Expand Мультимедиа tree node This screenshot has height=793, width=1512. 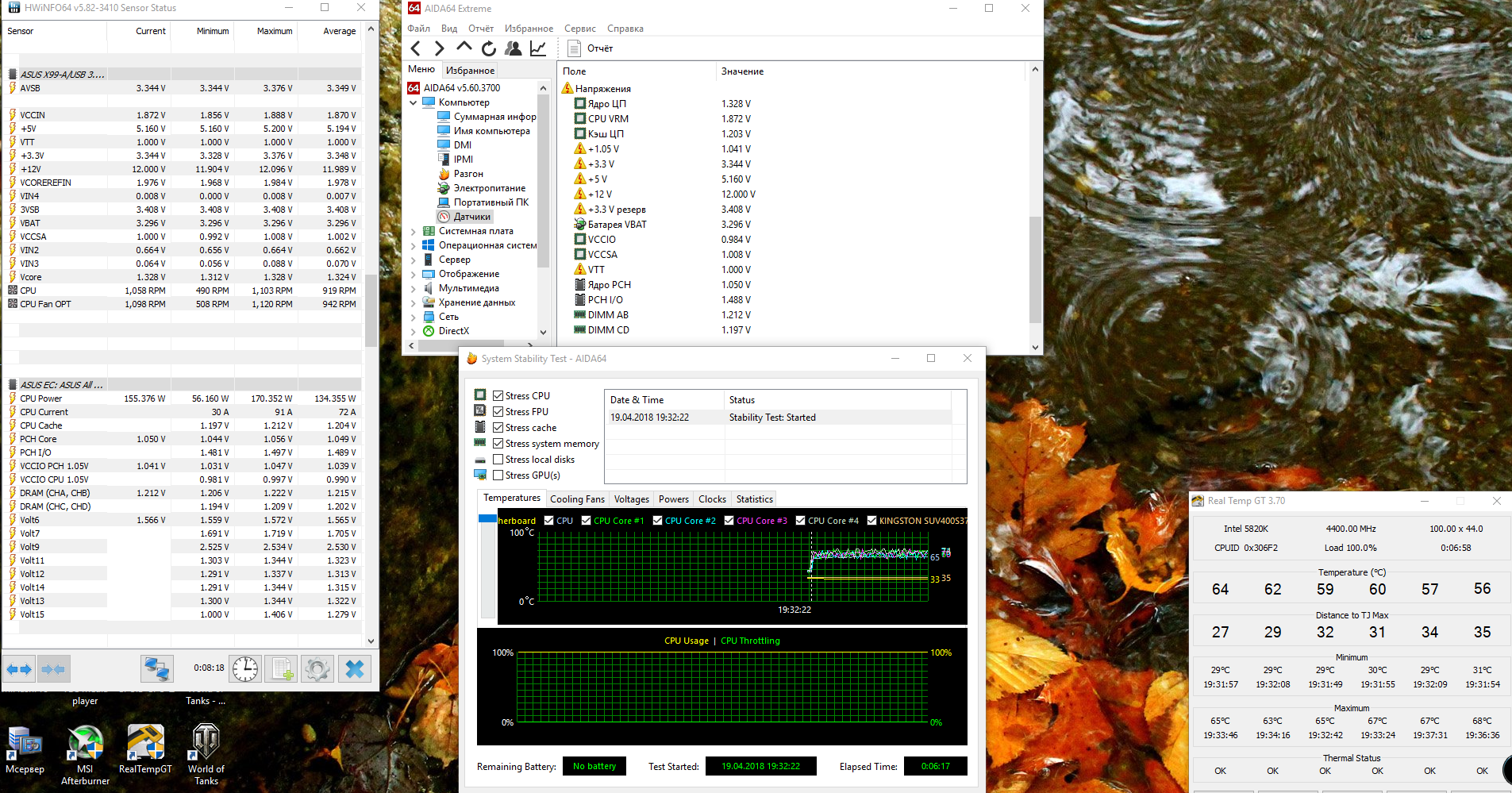pyautogui.click(x=413, y=288)
